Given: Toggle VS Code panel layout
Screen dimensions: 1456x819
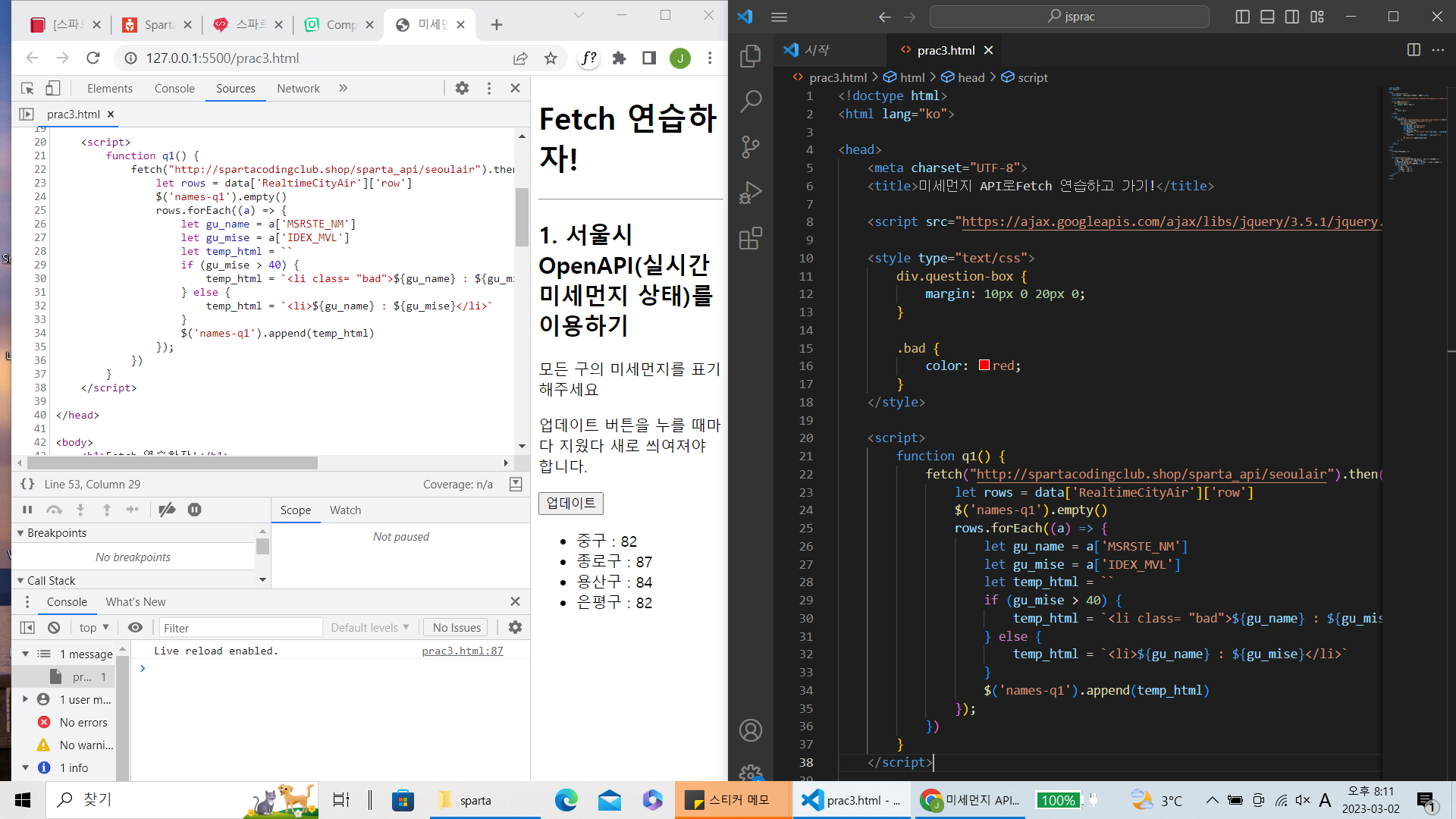Looking at the screenshot, I should (x=1267, y=17).
